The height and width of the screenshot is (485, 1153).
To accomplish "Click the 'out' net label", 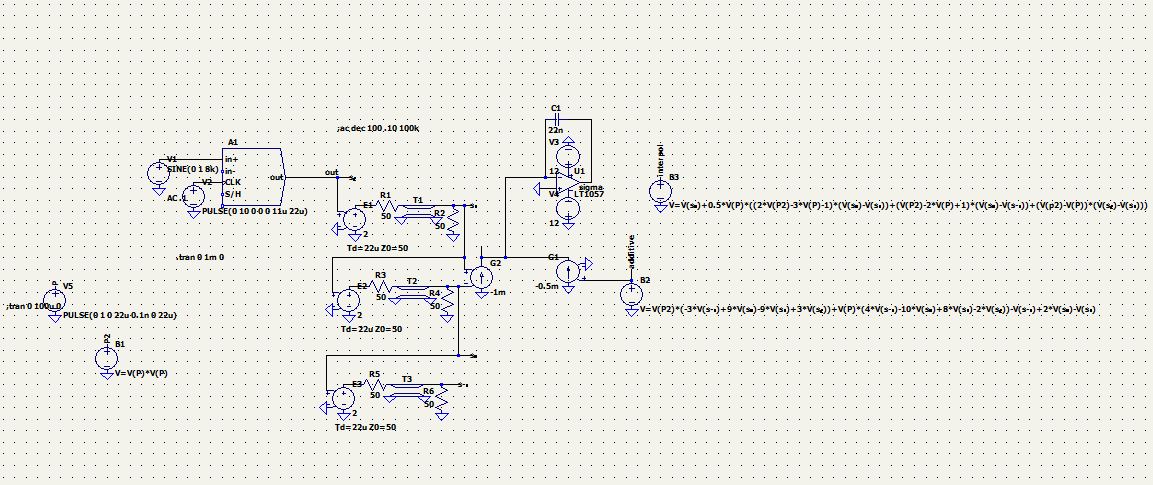I will (x=332, y=173).
